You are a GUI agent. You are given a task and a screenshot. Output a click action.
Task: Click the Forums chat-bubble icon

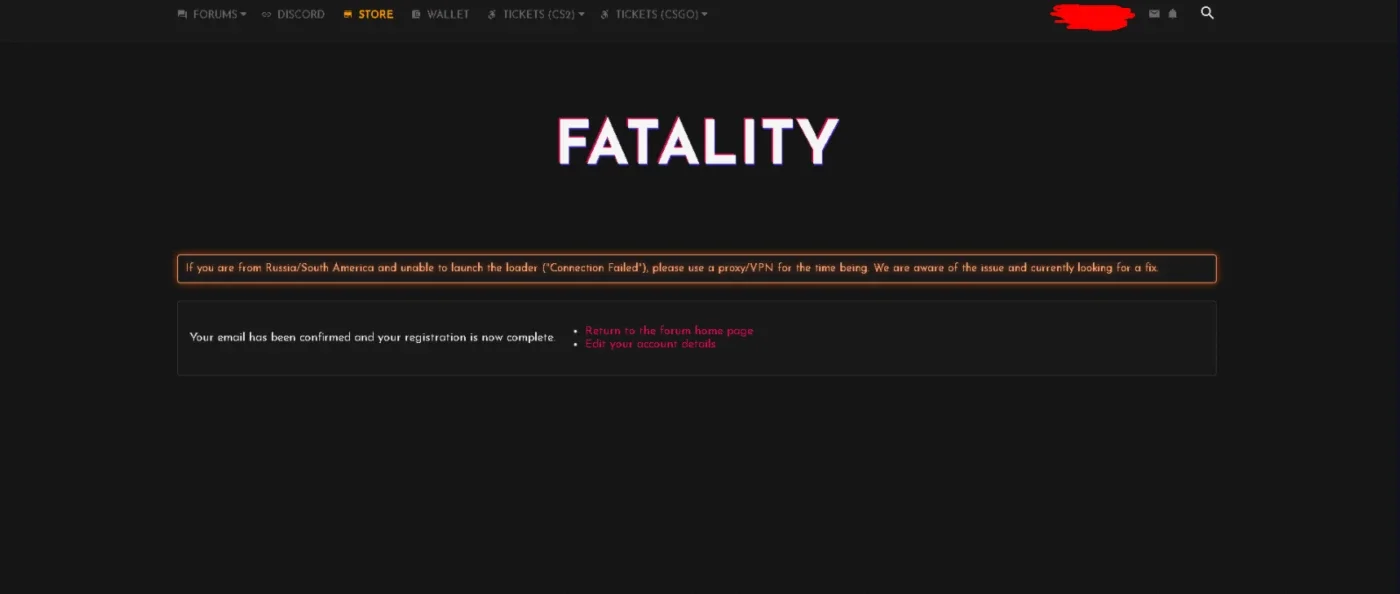[182, 15]
